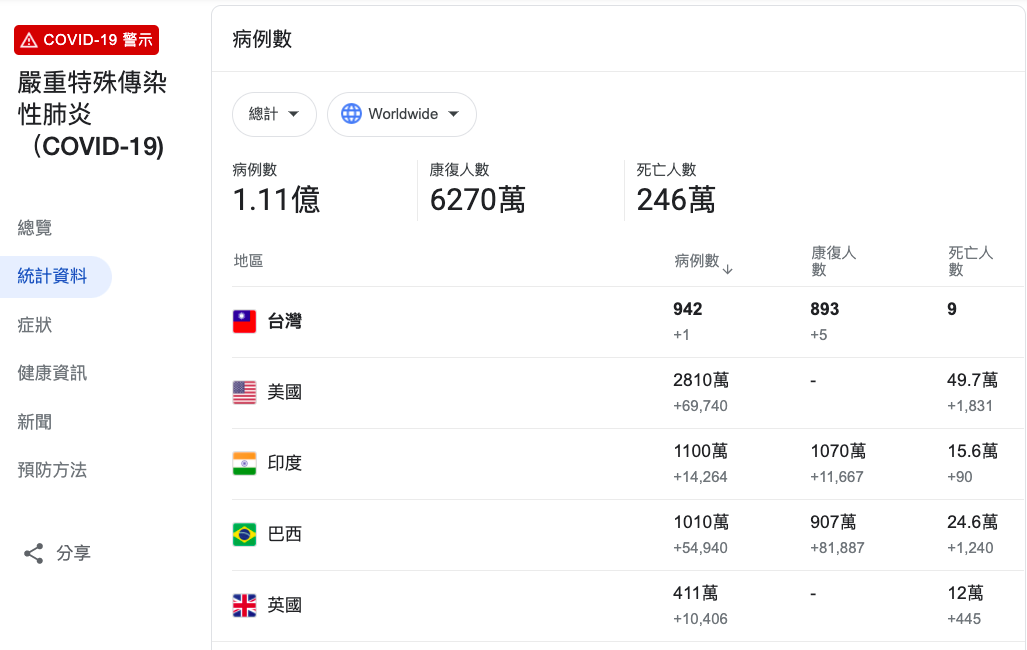Open the 健康資訊 health info section
Screen dimensions: 1027x650
pyautogui.click(x=52, y=373)
